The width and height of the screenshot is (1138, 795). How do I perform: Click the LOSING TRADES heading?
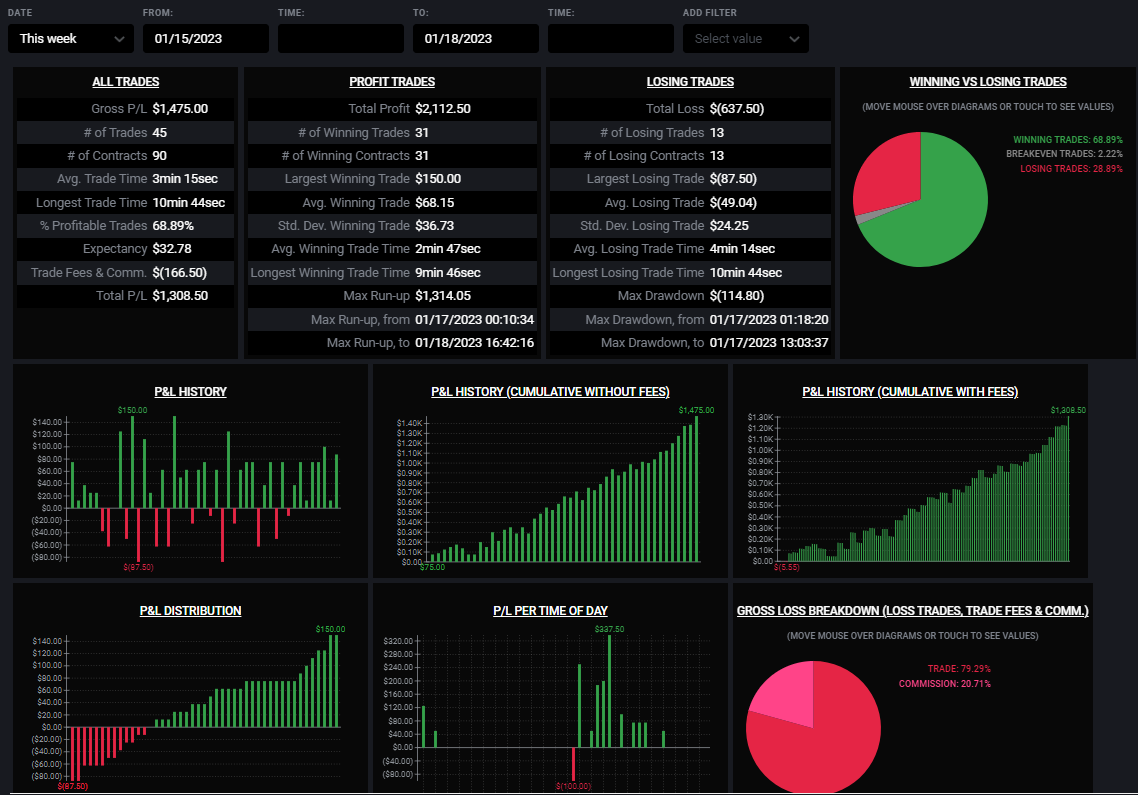690,82
